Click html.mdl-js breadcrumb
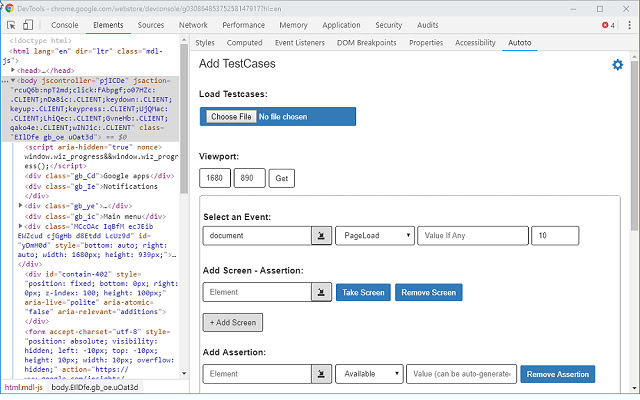This screenshot has width=640, height=400. (24, 387)
